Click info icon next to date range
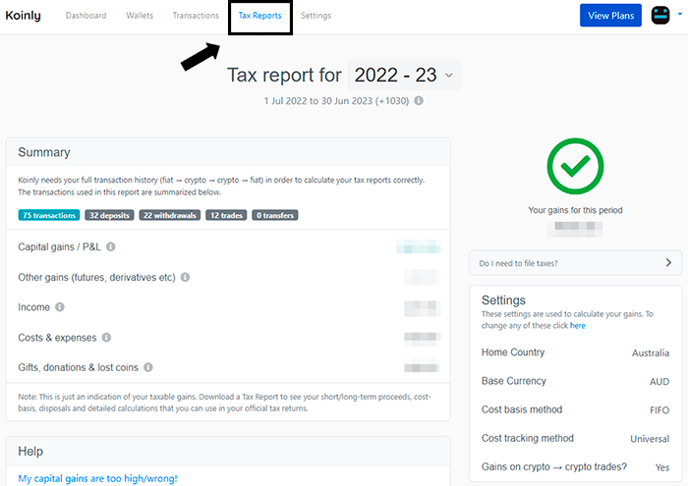Viewport: 688px width, 486px height. 419,101
